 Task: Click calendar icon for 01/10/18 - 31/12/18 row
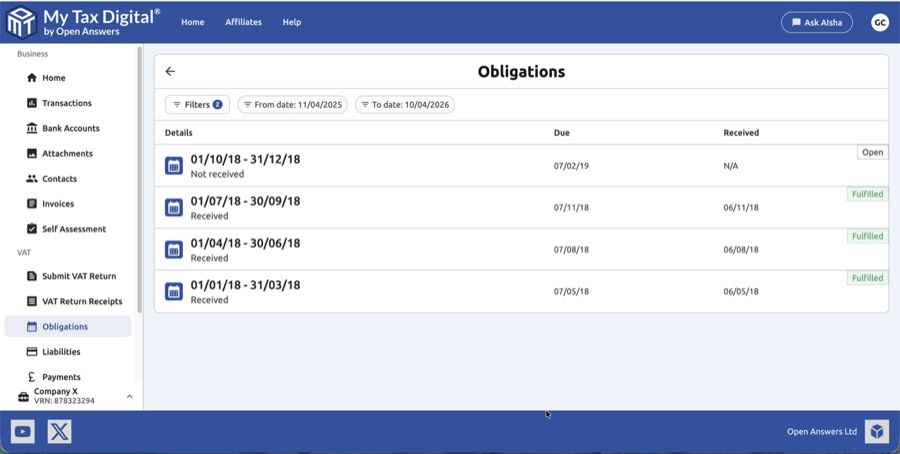(x=174, y=166)
